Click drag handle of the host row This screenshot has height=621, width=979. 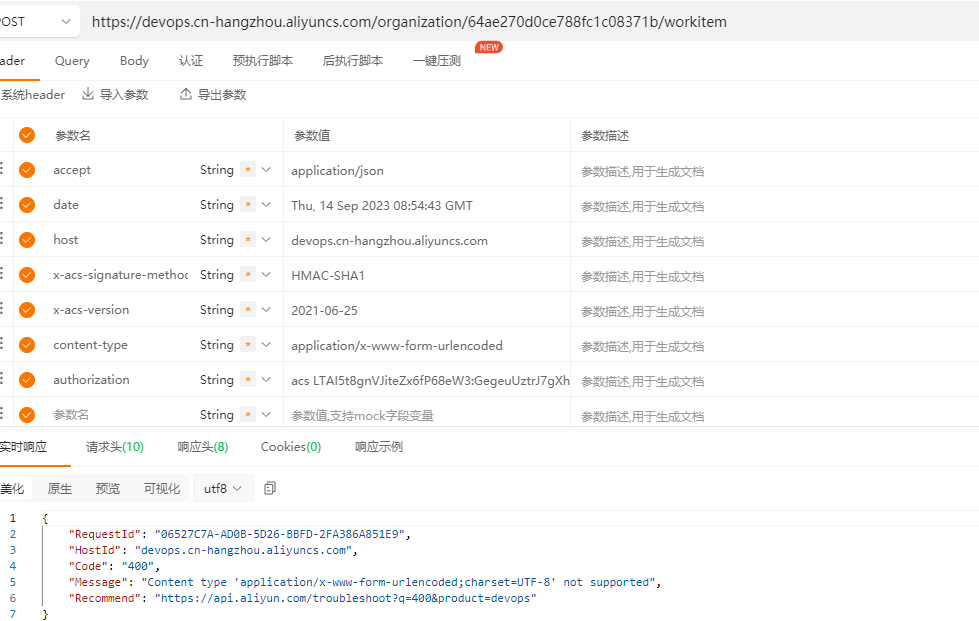[x=2, y=239]
